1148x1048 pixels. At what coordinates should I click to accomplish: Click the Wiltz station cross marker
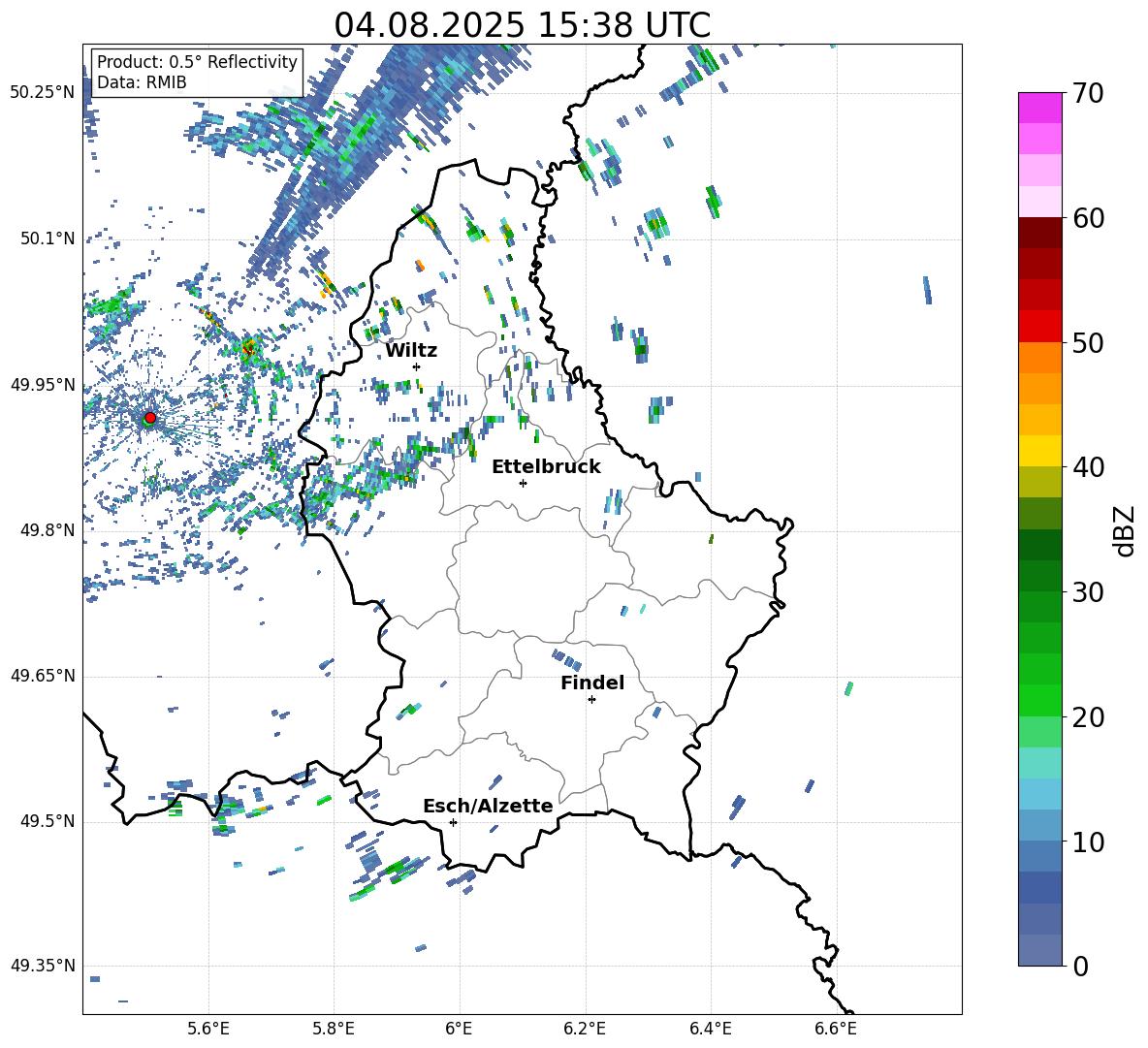point(417,366)
